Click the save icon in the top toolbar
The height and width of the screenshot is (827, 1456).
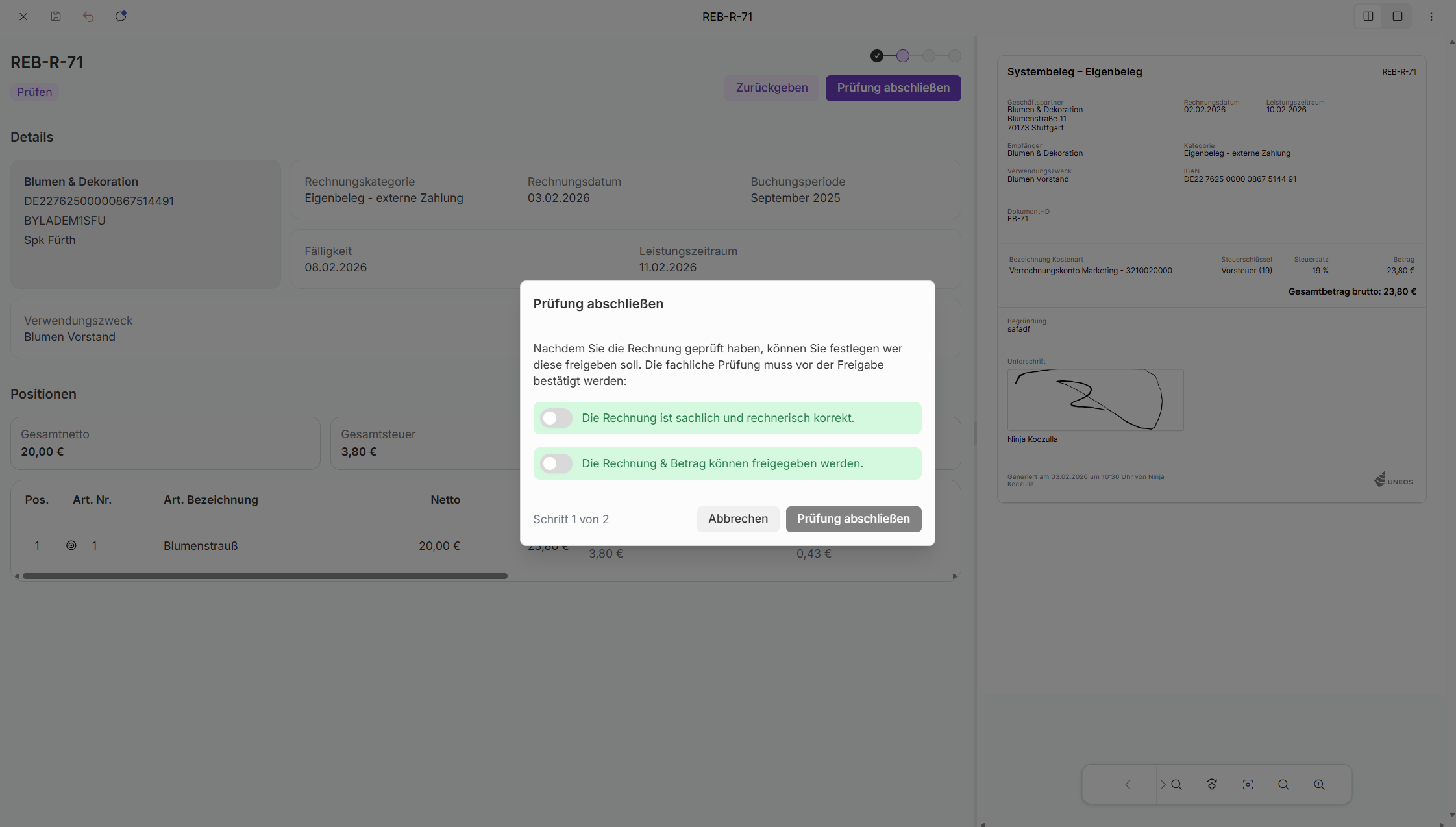click(x=56, y=16)
